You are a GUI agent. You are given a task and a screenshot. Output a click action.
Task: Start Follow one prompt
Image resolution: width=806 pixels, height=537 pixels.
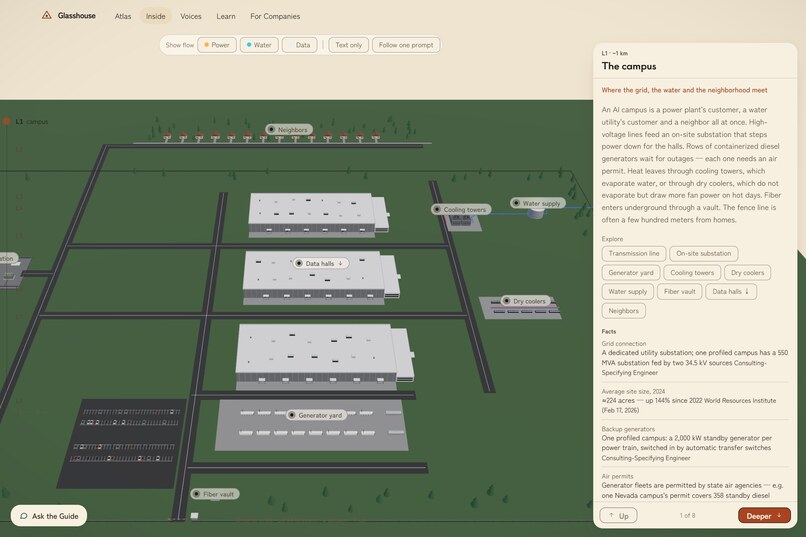click(406, 45)
